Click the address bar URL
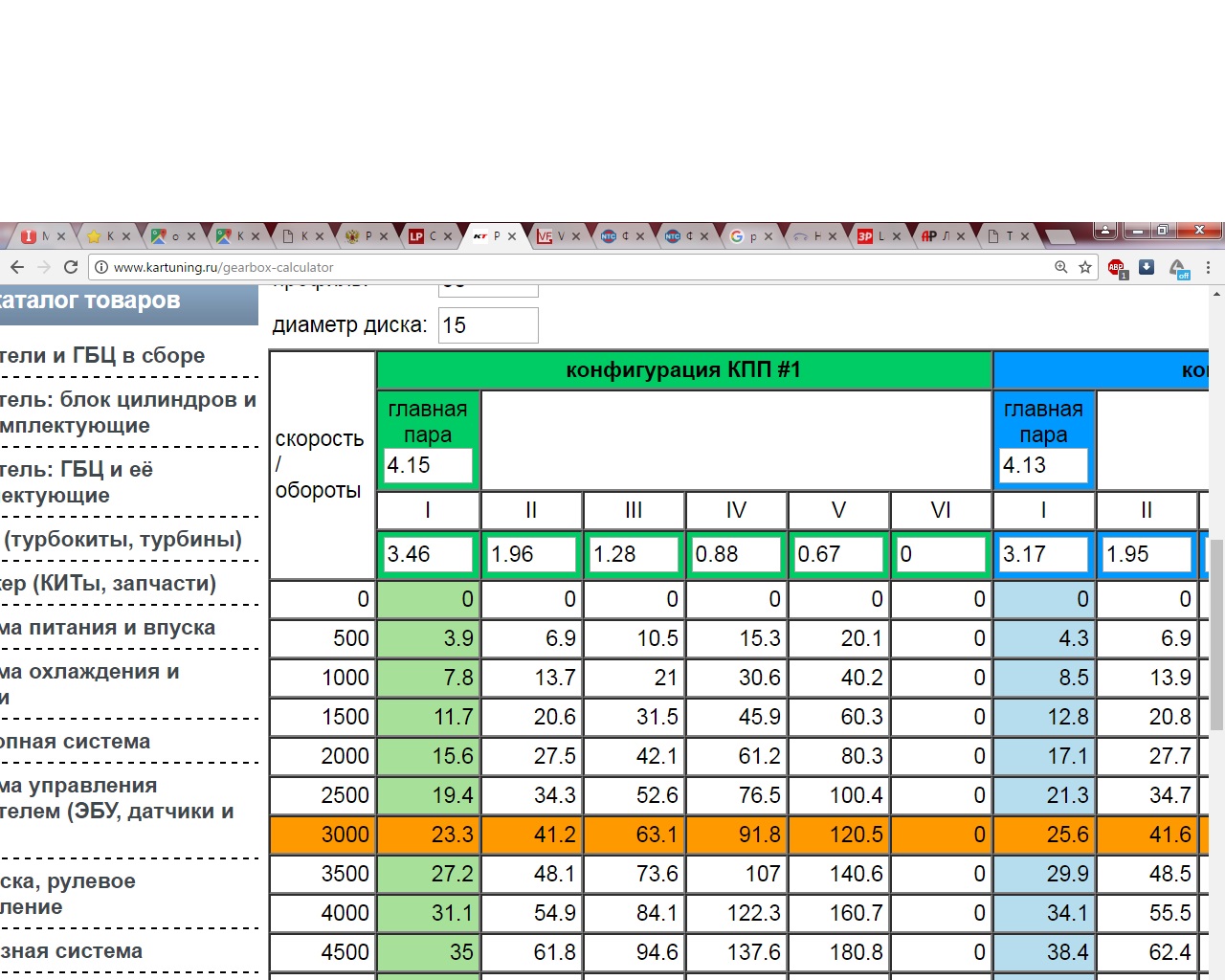Viewport: 1225px width, 980px height. click(x=224, y=267)
